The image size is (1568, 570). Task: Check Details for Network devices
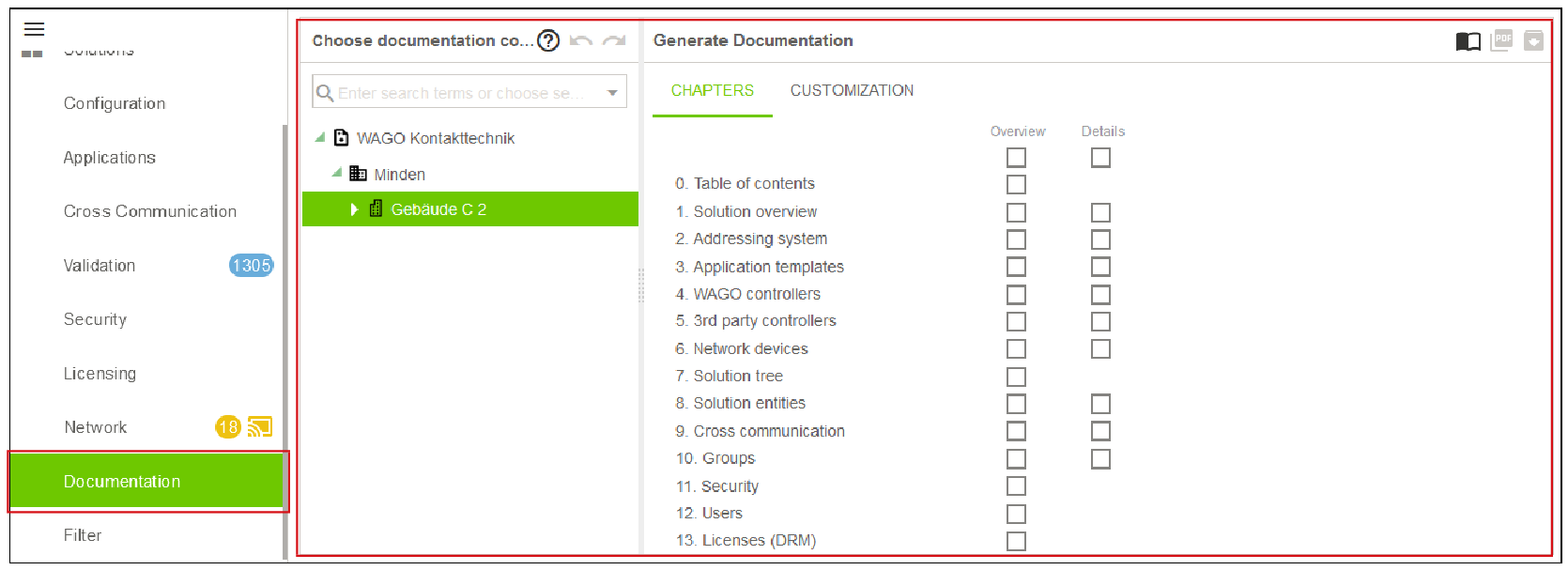click(x=1100, y=348)
